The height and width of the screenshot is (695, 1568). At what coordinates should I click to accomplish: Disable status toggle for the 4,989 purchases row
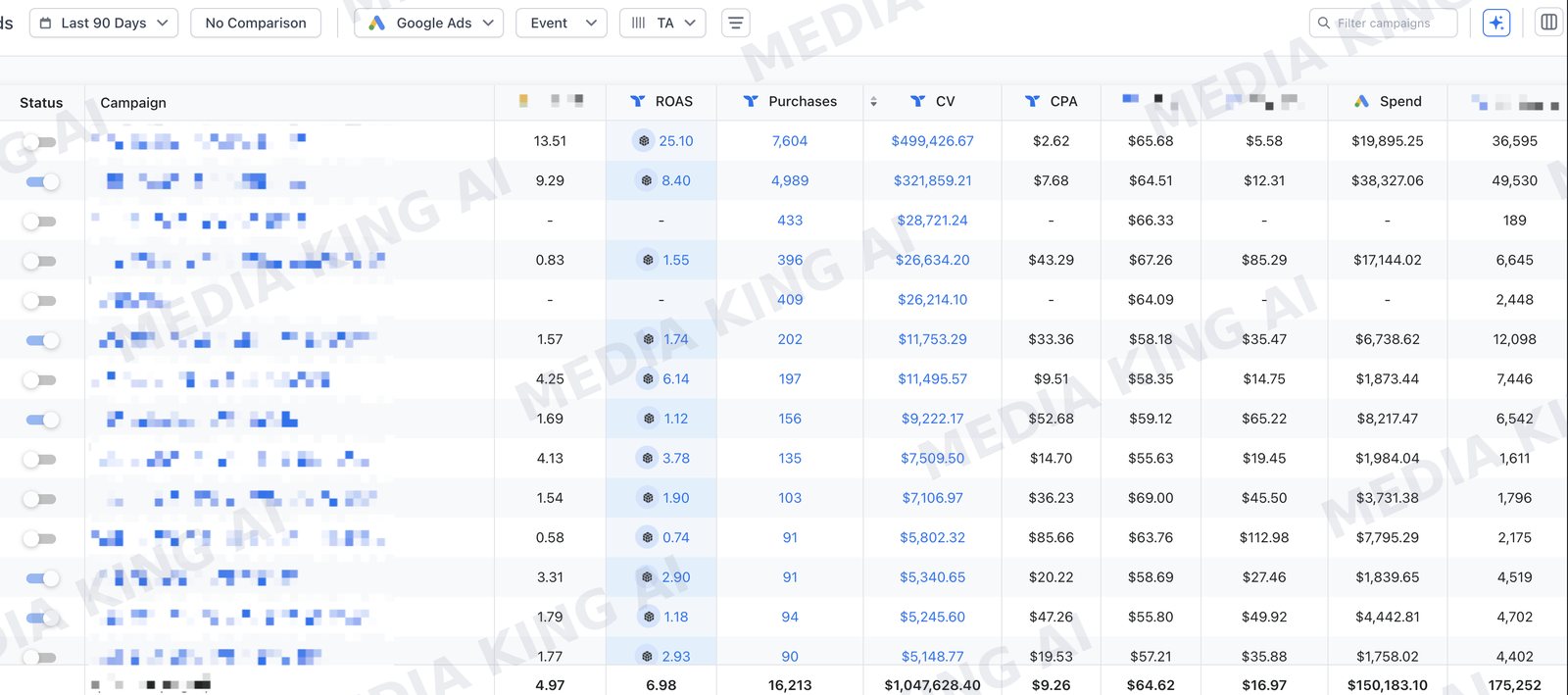(43, 181)
